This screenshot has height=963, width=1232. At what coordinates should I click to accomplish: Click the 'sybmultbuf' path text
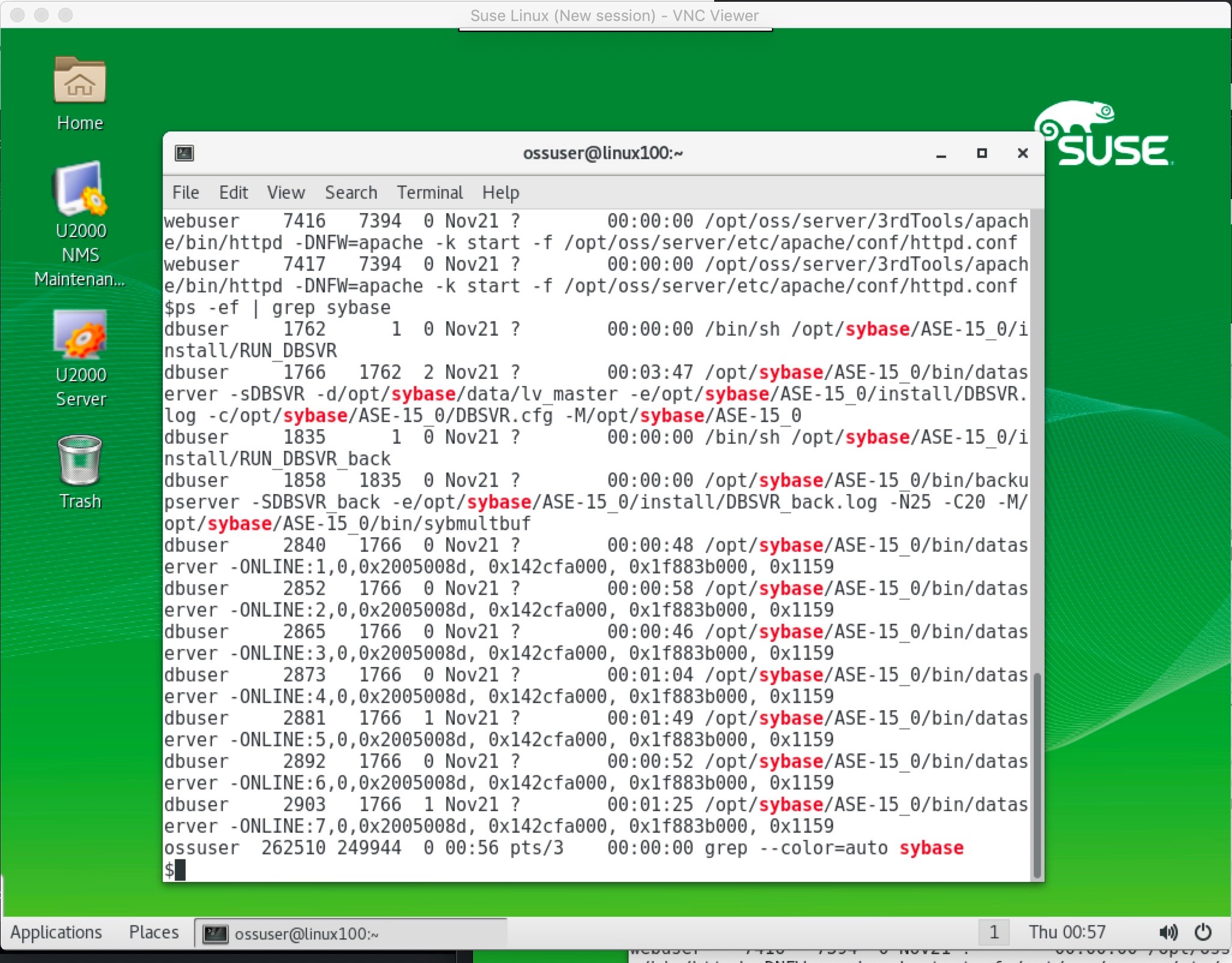[x=477, y=524]
